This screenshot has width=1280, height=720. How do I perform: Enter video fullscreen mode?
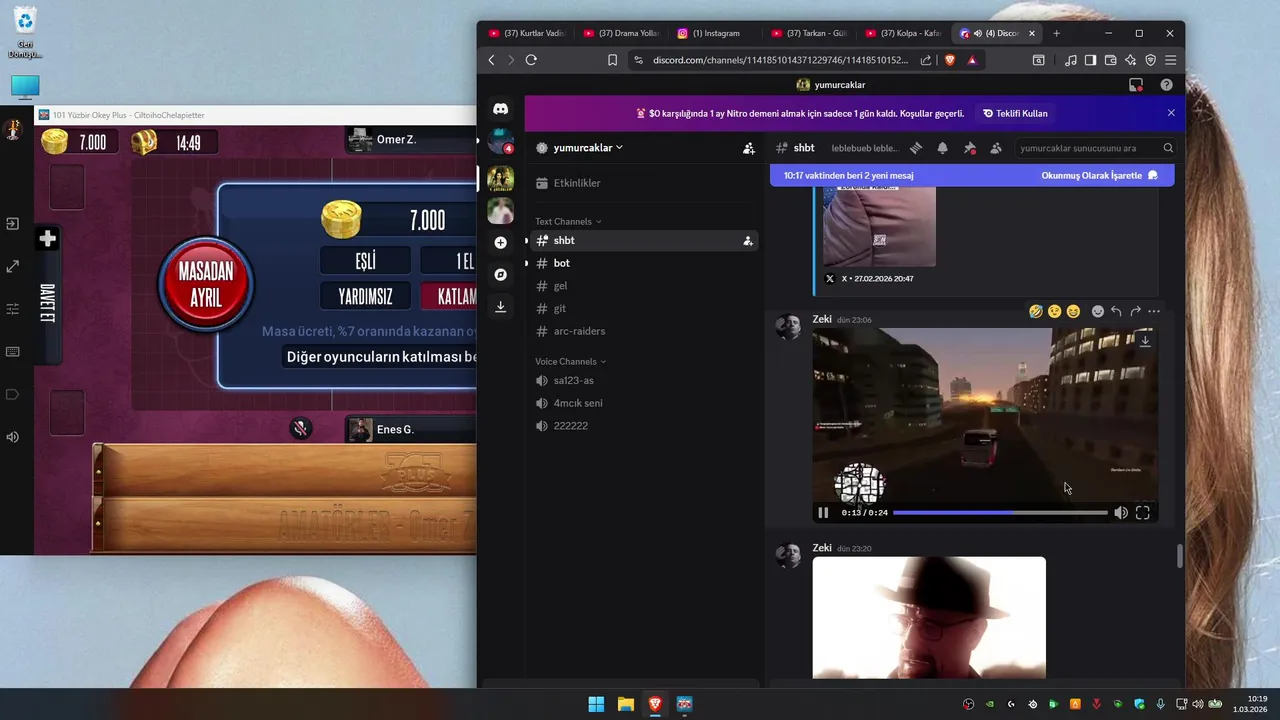click(x=1143, y=512)
